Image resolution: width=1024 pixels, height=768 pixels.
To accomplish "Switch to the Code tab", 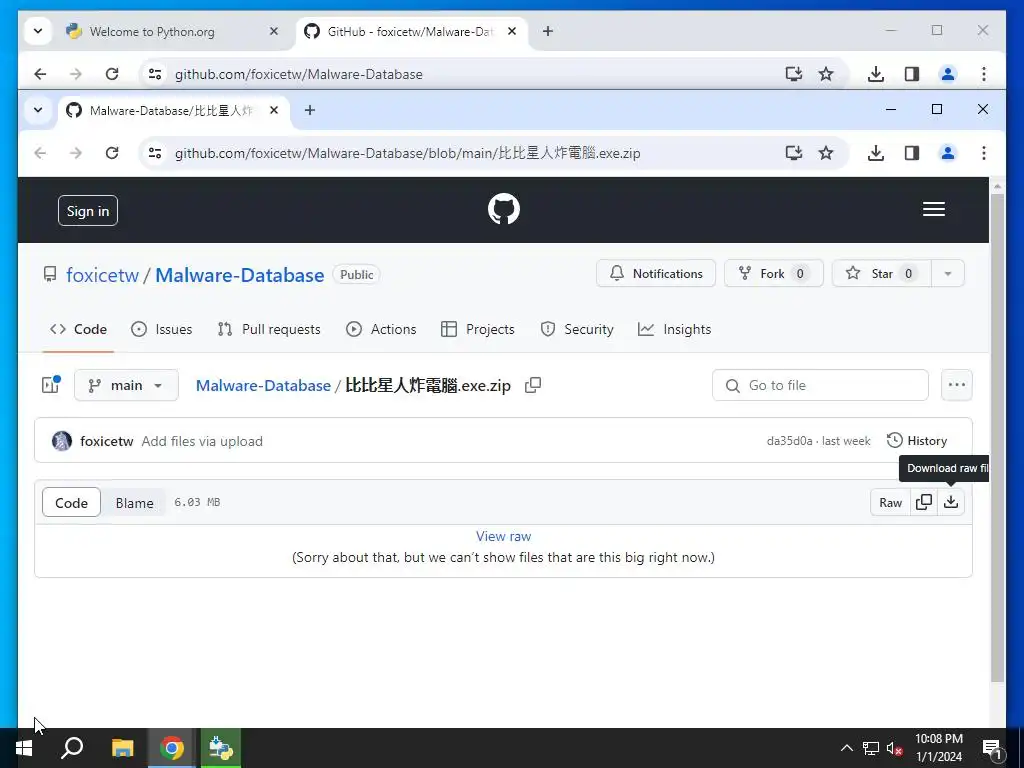I will click(78, 329).
